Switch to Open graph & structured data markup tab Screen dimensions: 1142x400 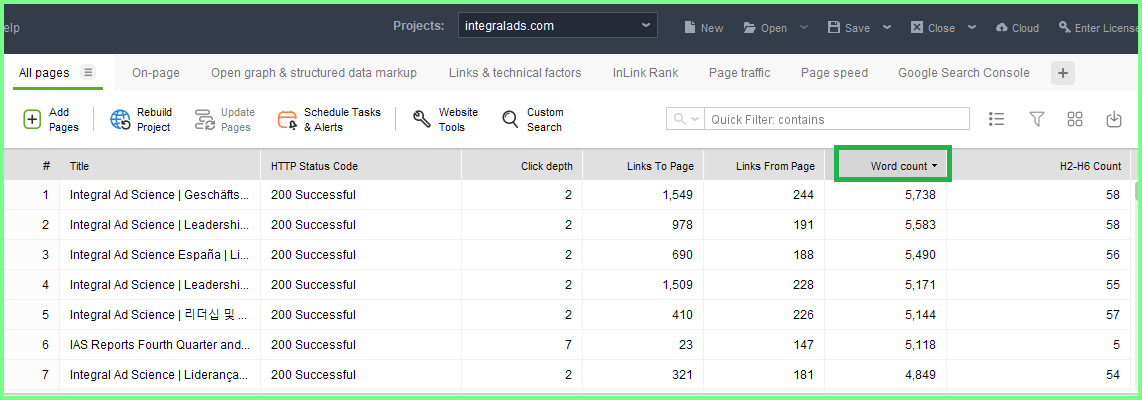314,73
